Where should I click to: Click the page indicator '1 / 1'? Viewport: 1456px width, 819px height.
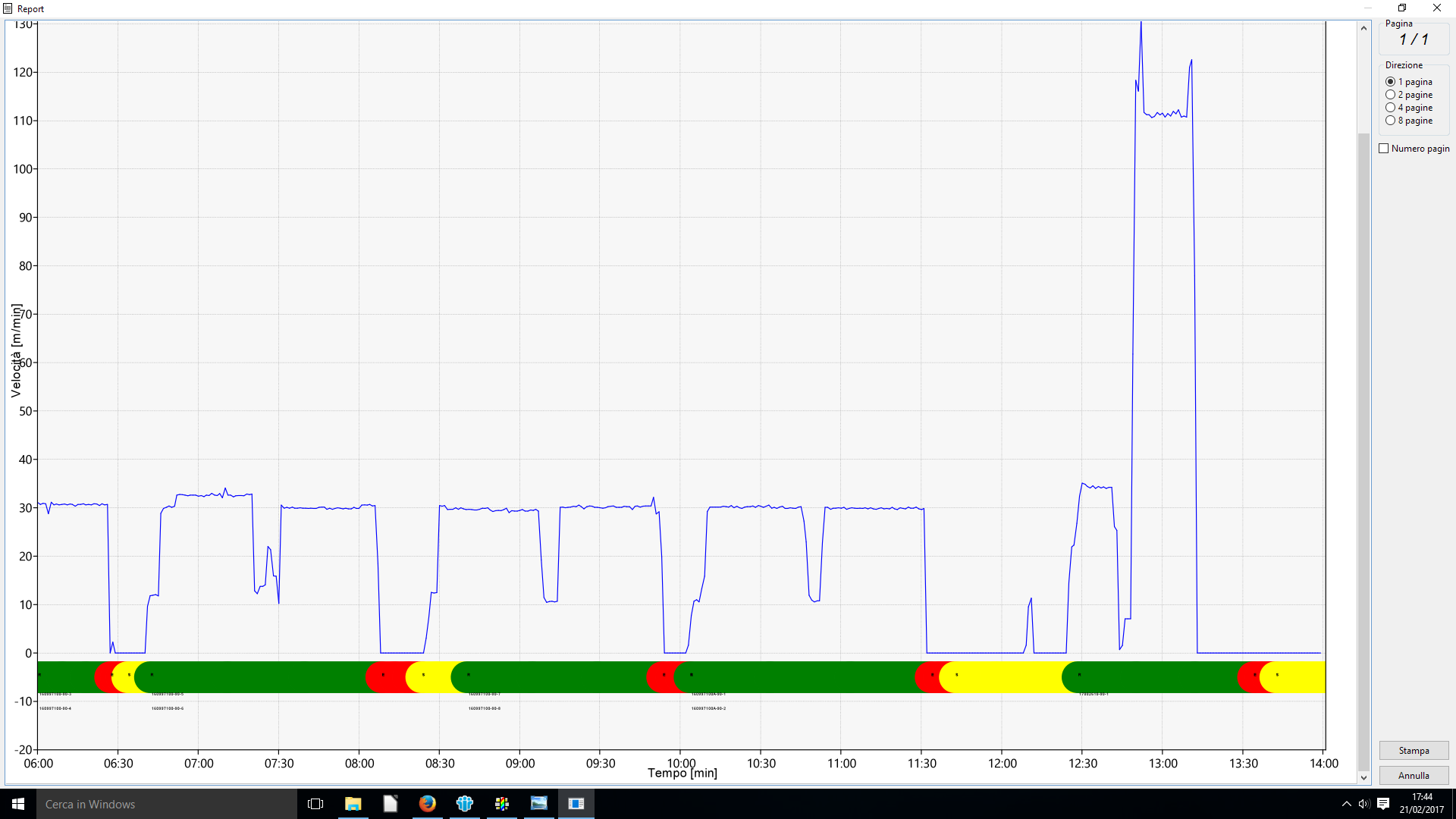tap(1414, 39)
